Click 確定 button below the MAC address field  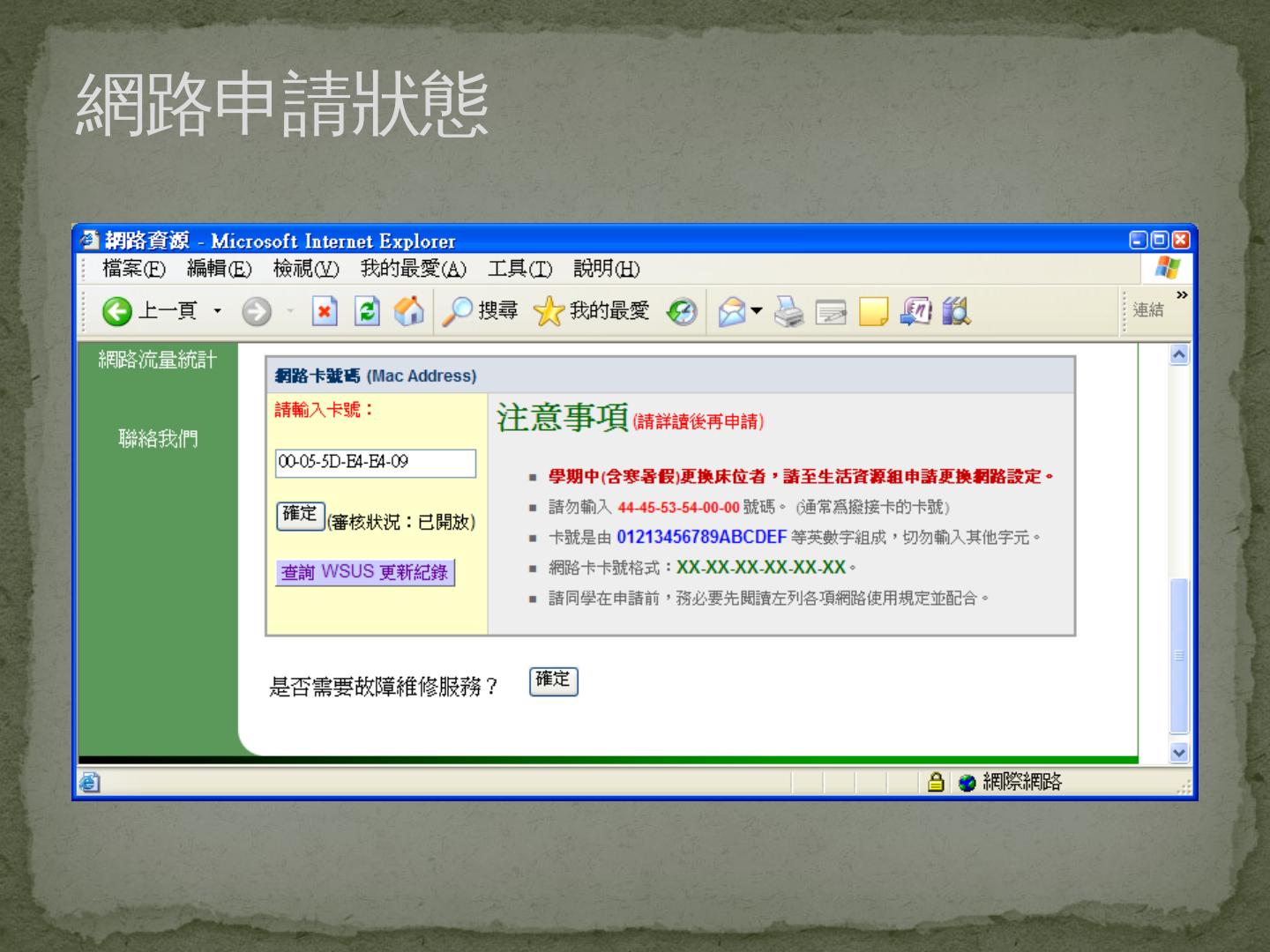301,516
